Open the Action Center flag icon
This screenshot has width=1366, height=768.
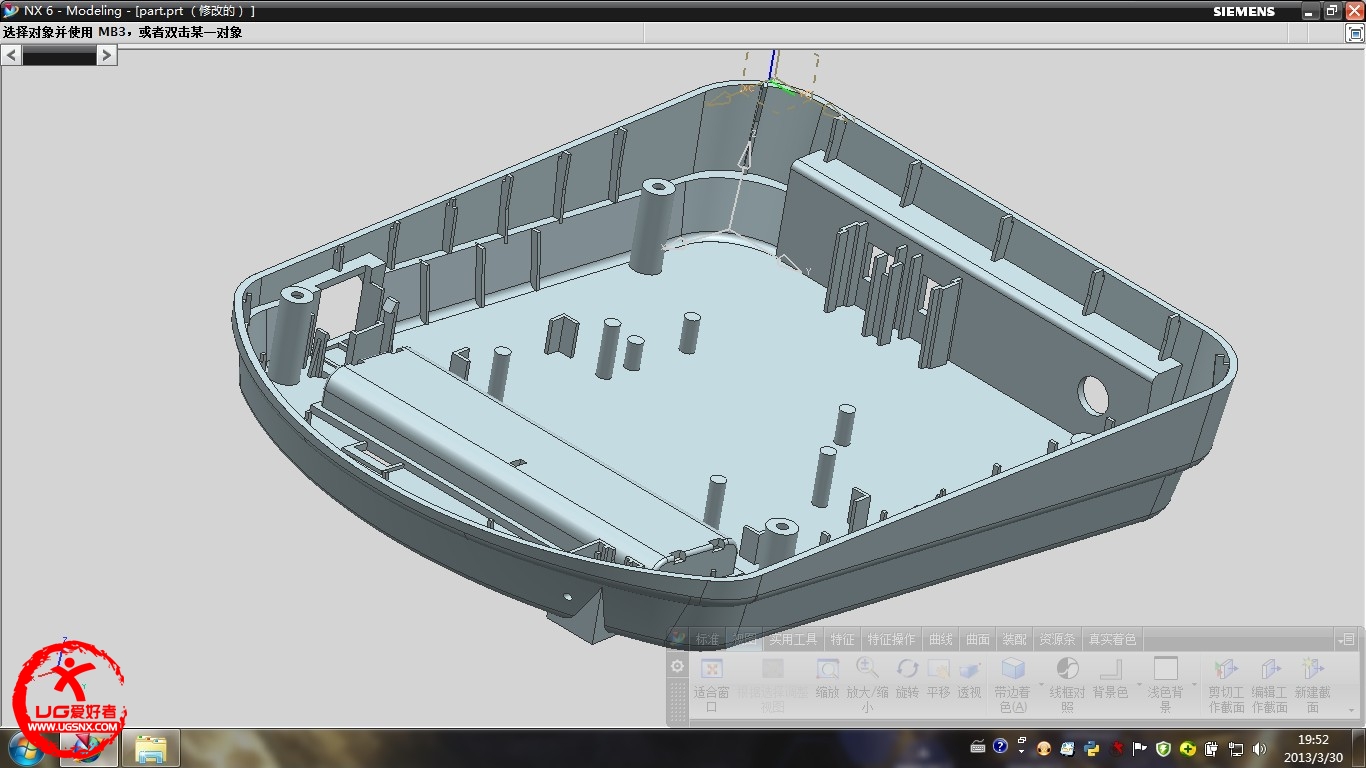click(x=1139, y=748)
